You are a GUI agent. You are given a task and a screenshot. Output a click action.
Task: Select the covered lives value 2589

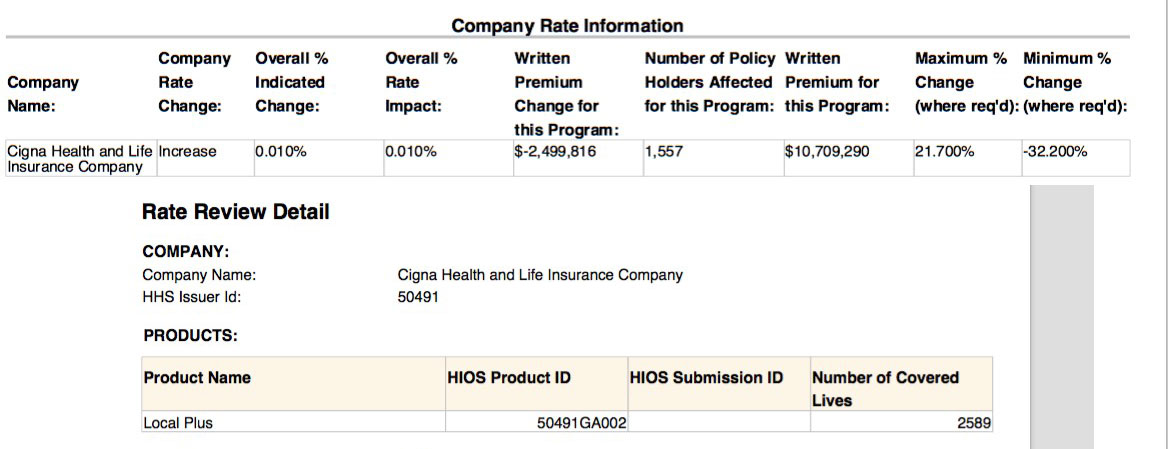(974, 423)
